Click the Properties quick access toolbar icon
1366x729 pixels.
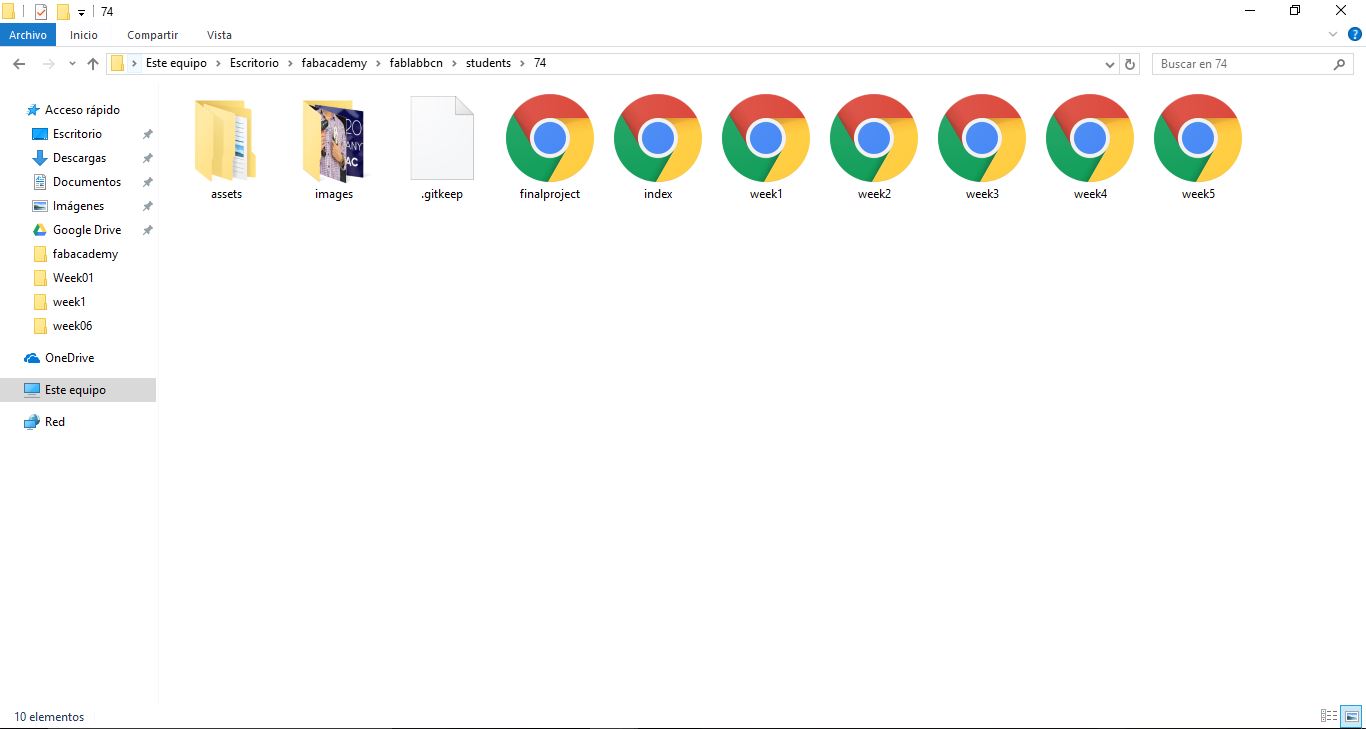click(x=41, y=12)
